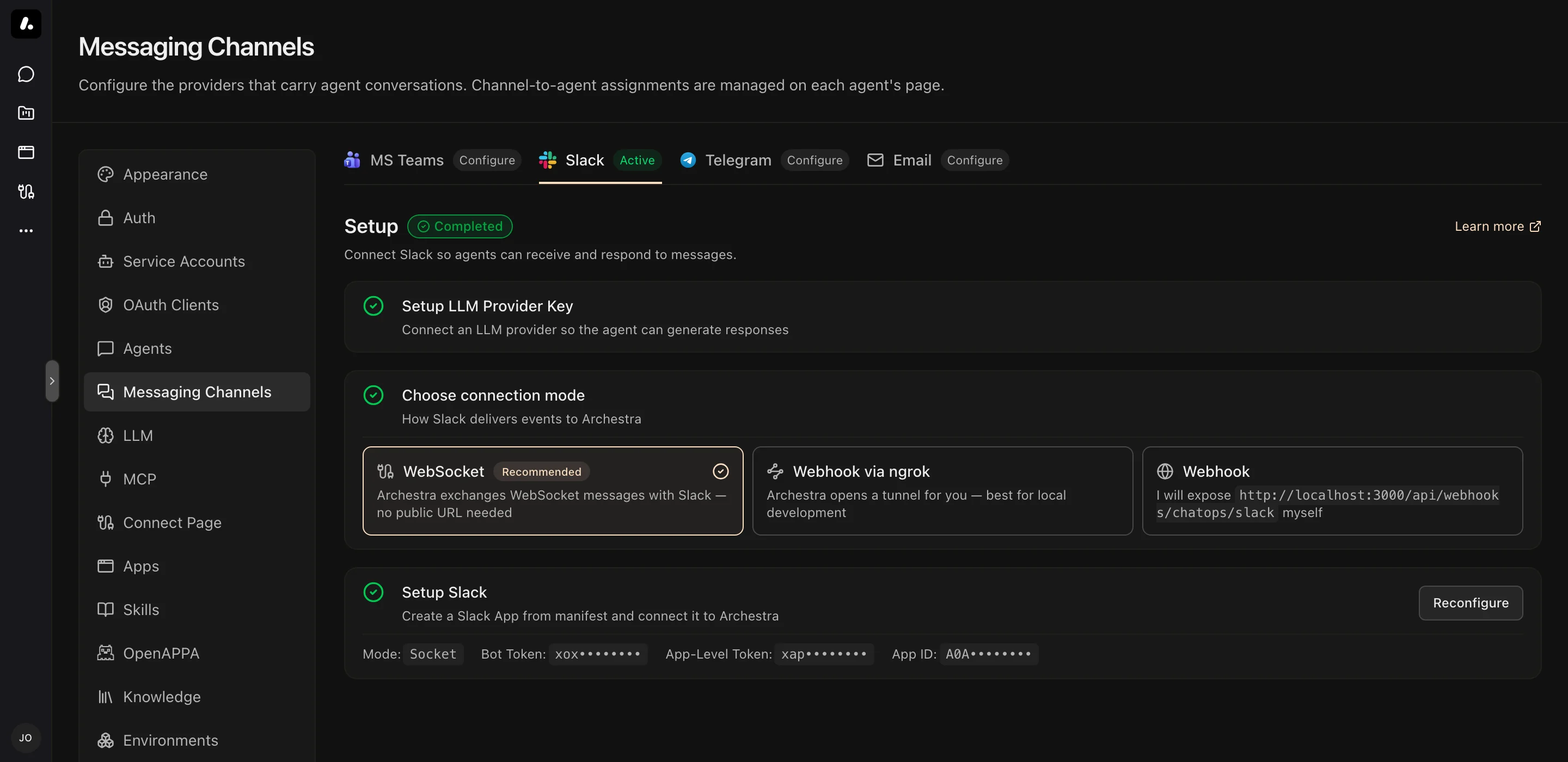Open the chat bubble icon in left rail
This screenshot has width=1568, height=762.
pos(26,74)
